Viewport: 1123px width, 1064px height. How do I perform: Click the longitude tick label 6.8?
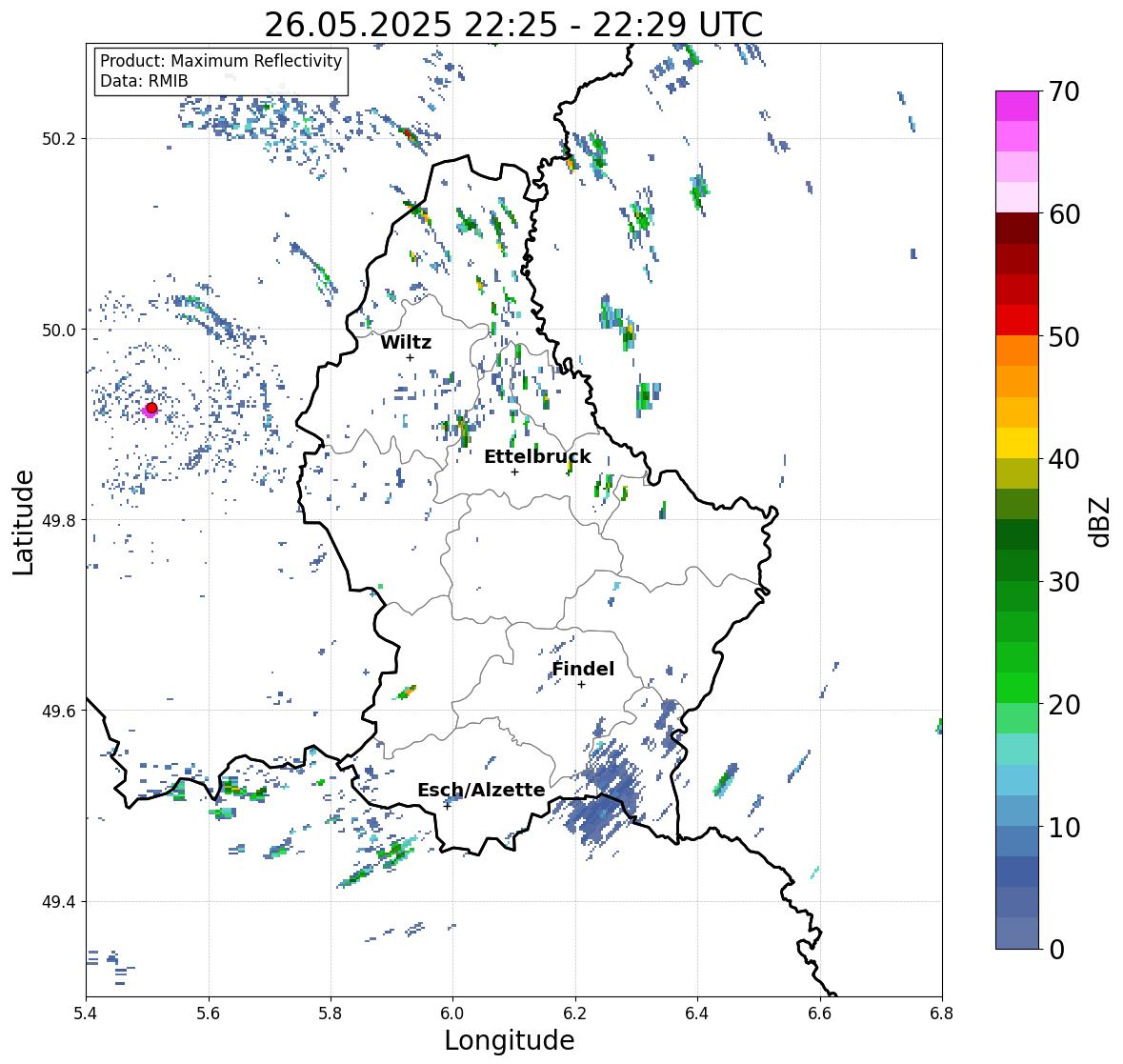[942, 1014]
